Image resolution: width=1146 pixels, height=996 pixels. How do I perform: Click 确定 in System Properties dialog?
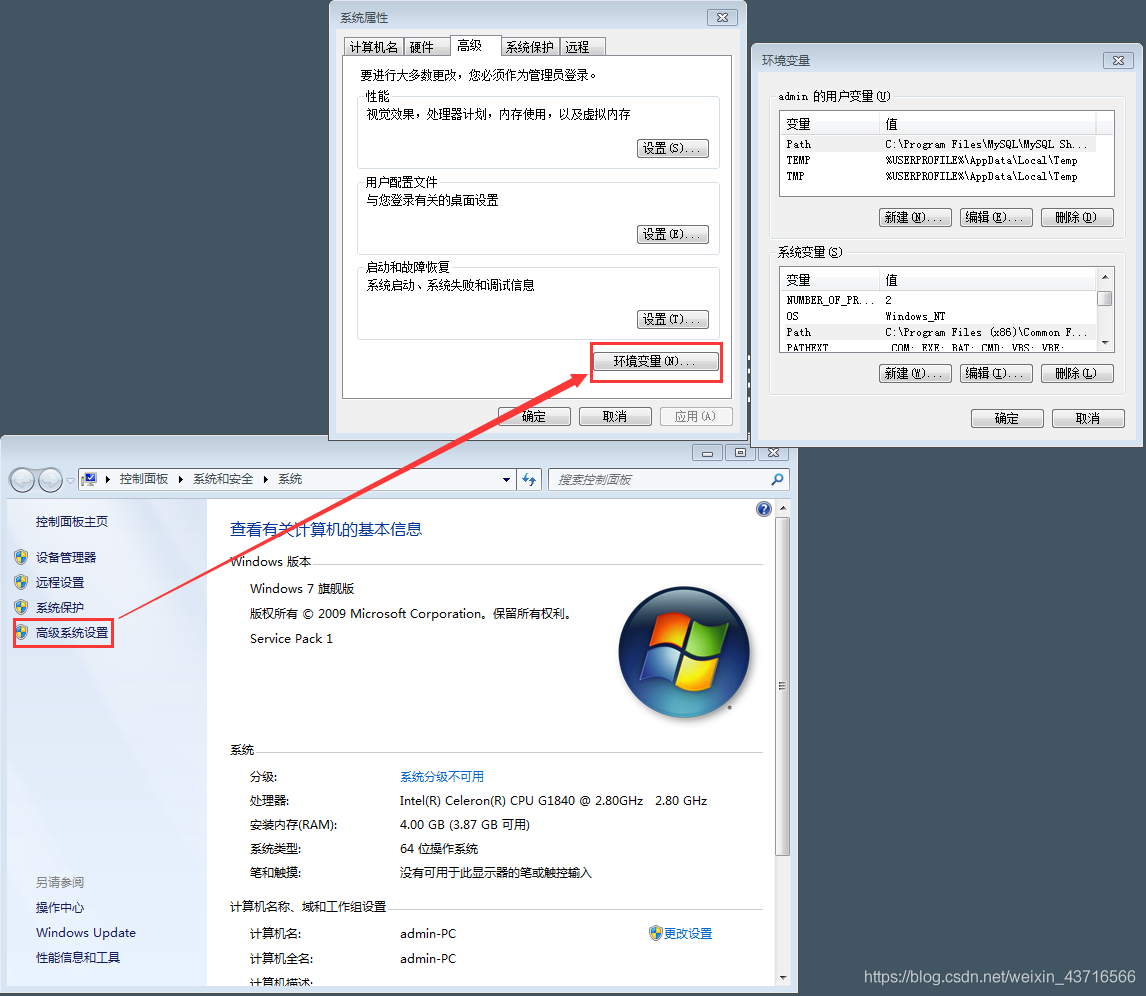coord(534,417)
